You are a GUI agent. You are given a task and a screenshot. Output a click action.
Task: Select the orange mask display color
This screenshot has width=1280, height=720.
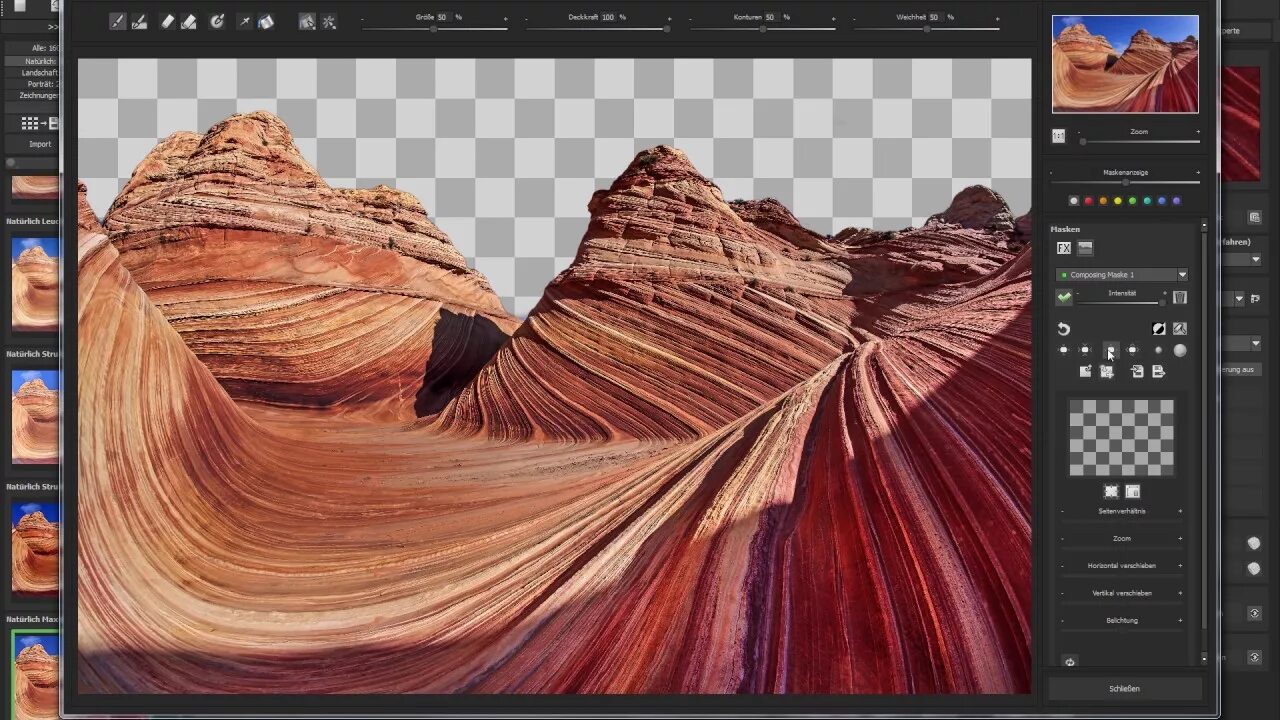coord(1103,201)
